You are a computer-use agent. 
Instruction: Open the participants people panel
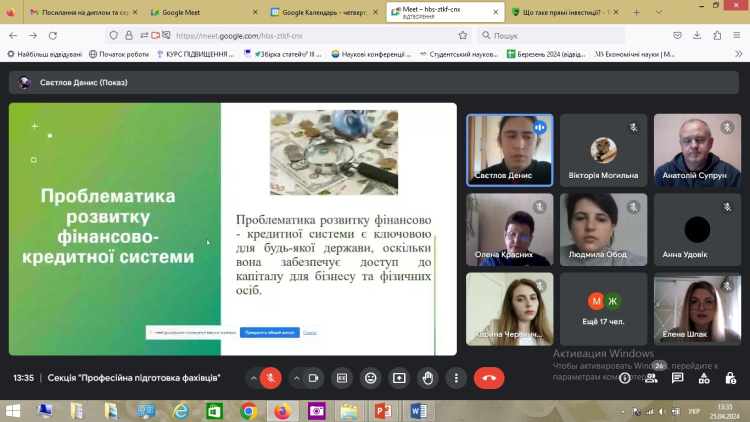652,378
